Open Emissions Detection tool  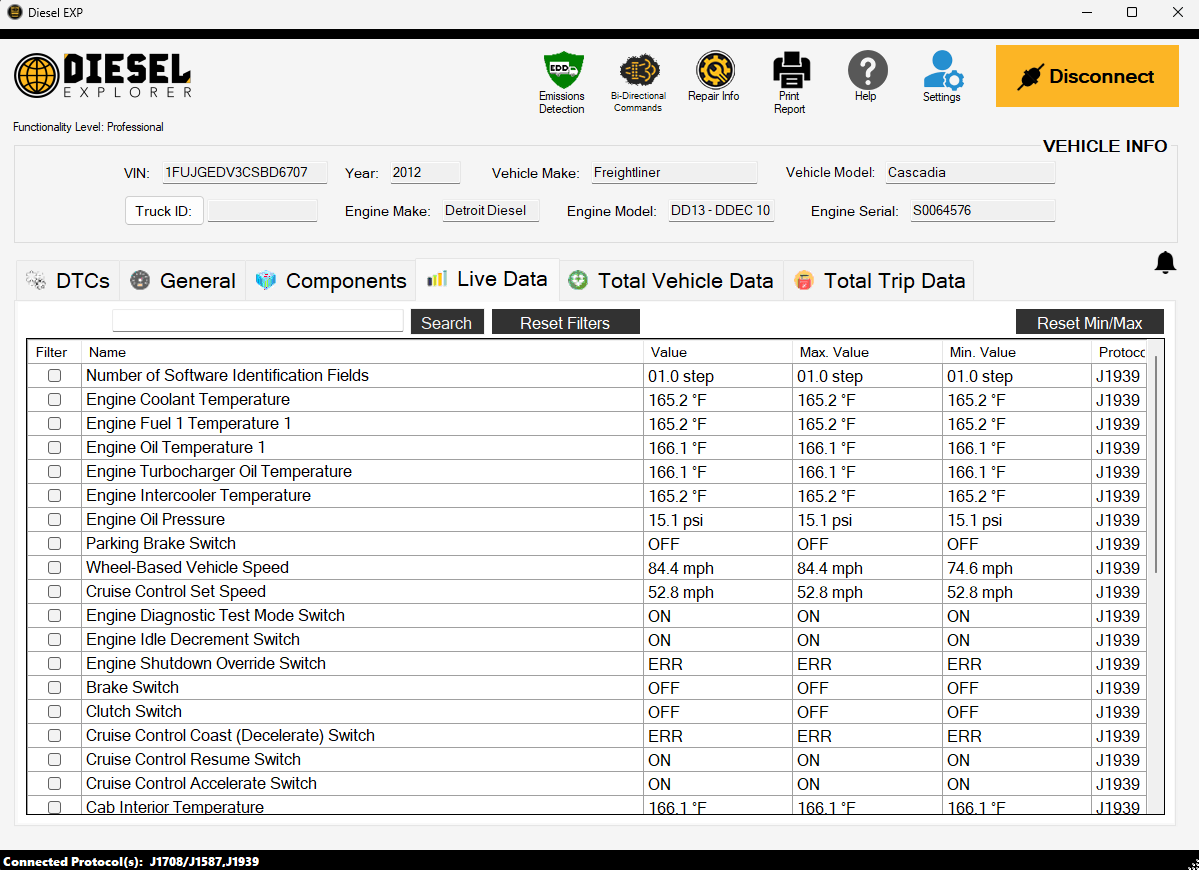point(562,83)
